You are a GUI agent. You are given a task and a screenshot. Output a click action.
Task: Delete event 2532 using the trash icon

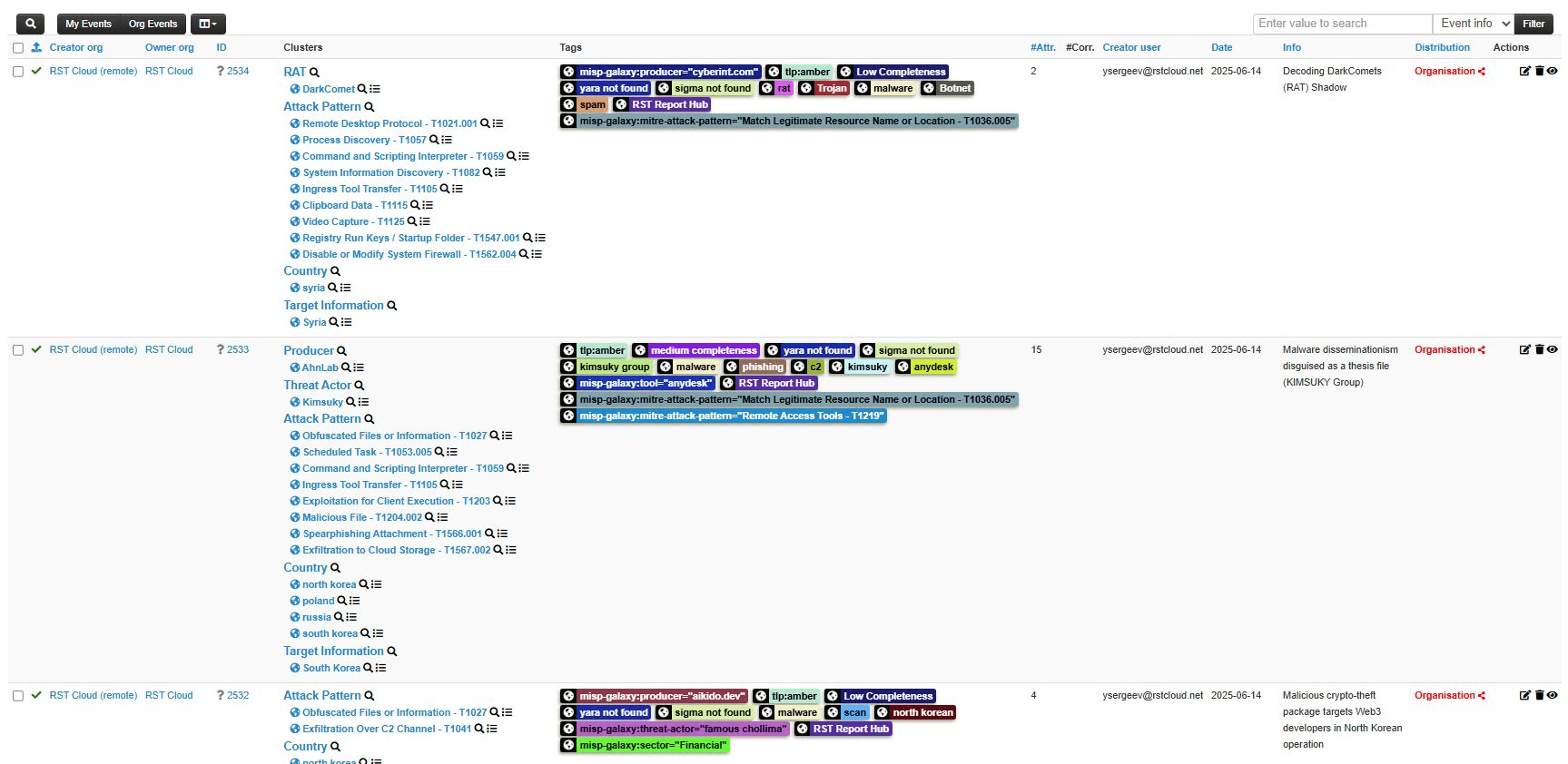[x=1539, y=695]
